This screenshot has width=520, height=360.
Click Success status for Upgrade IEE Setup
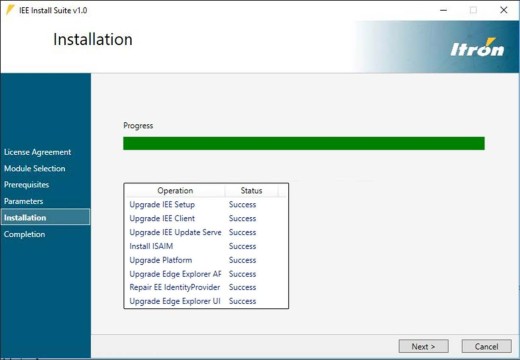click(x=242, y=204)
